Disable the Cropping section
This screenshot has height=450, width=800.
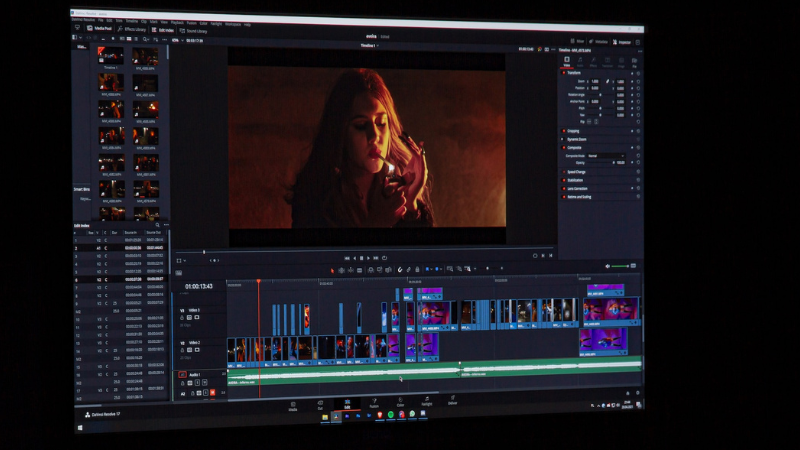click(564, 131)
